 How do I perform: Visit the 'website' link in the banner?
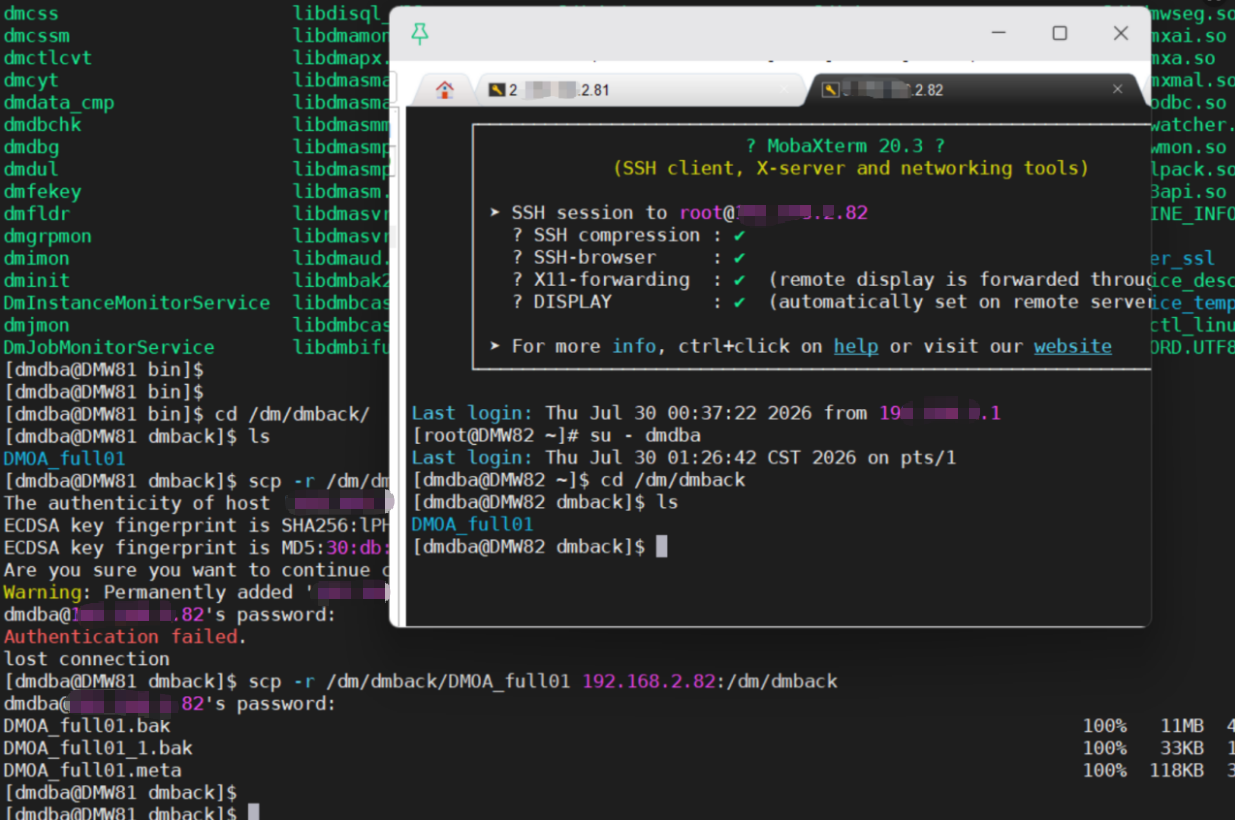coord(1073,346)
